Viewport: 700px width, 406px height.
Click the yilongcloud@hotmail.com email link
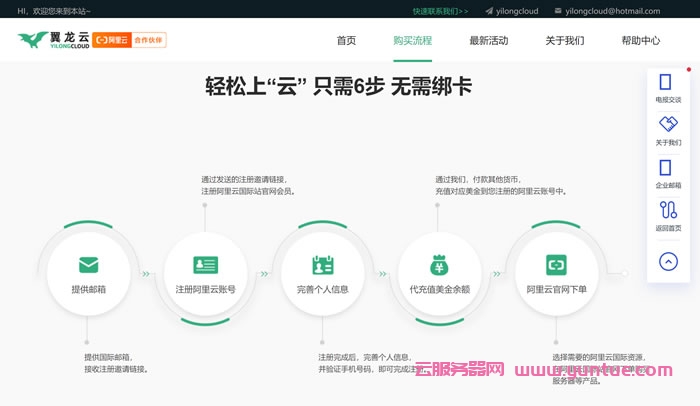[x=612, y=11]
